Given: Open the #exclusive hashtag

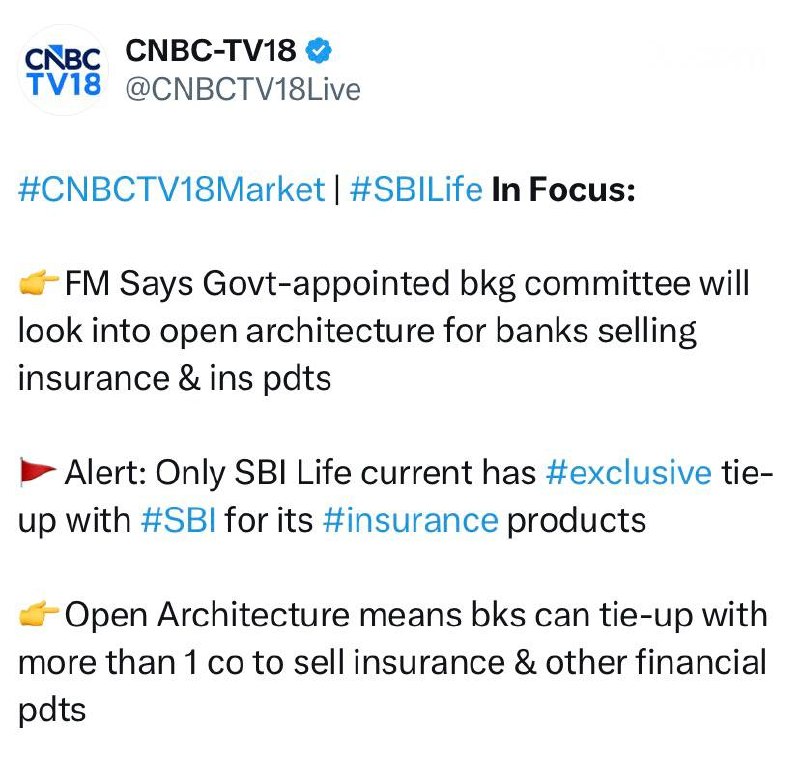Looking at the screenshot, I should (628, 473).
